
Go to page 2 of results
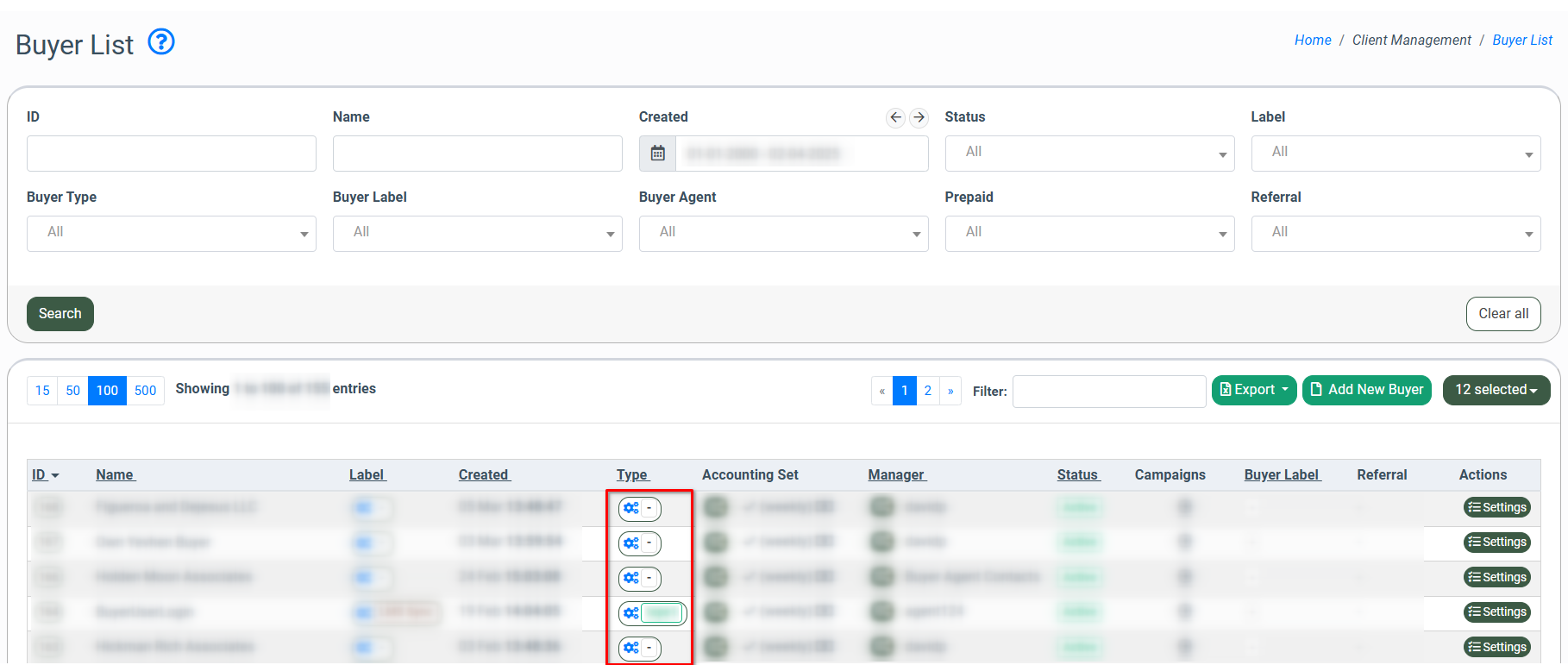coord(928,391)
